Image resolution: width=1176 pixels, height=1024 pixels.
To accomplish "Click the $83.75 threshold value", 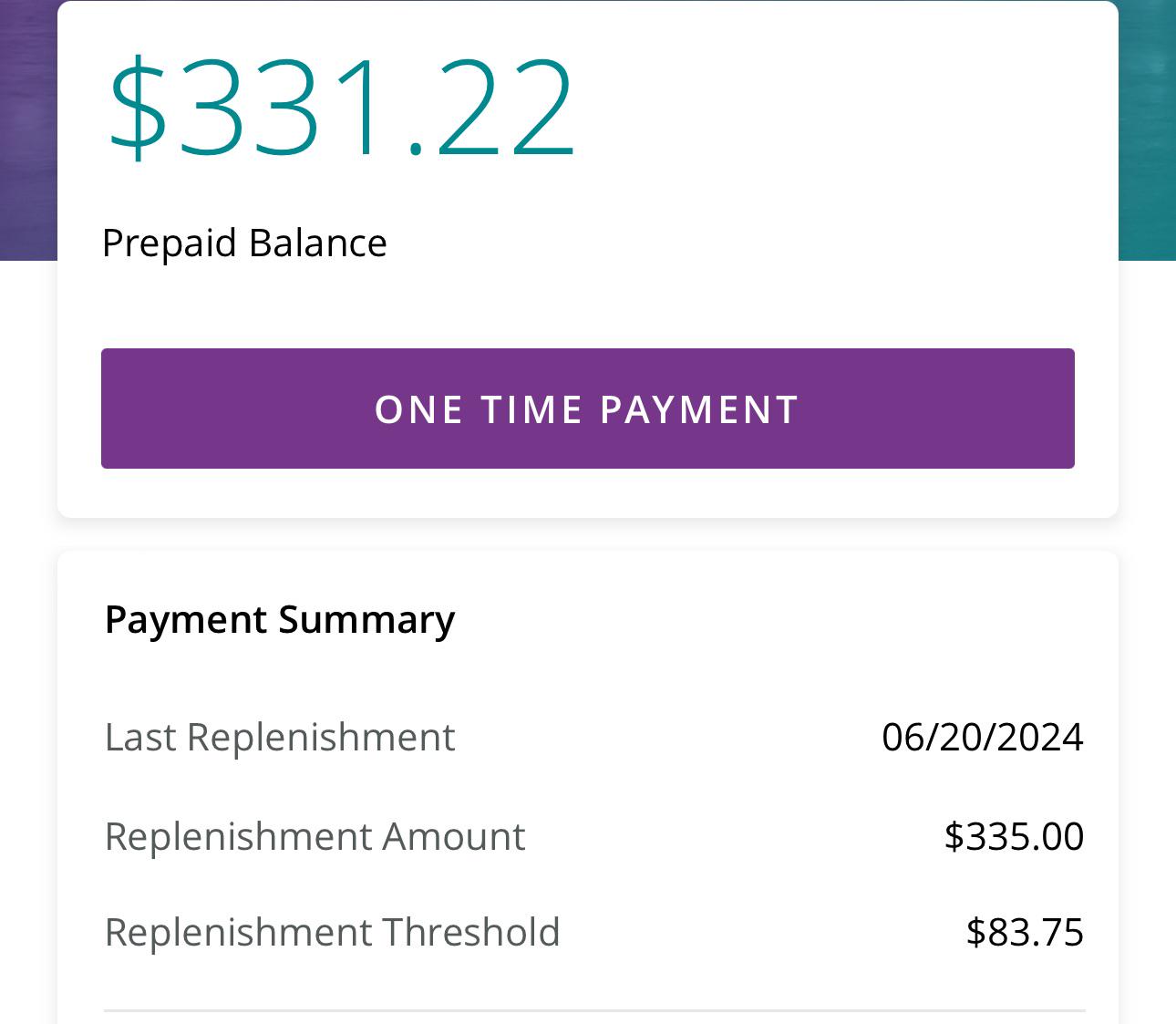I will point(1024,932).
